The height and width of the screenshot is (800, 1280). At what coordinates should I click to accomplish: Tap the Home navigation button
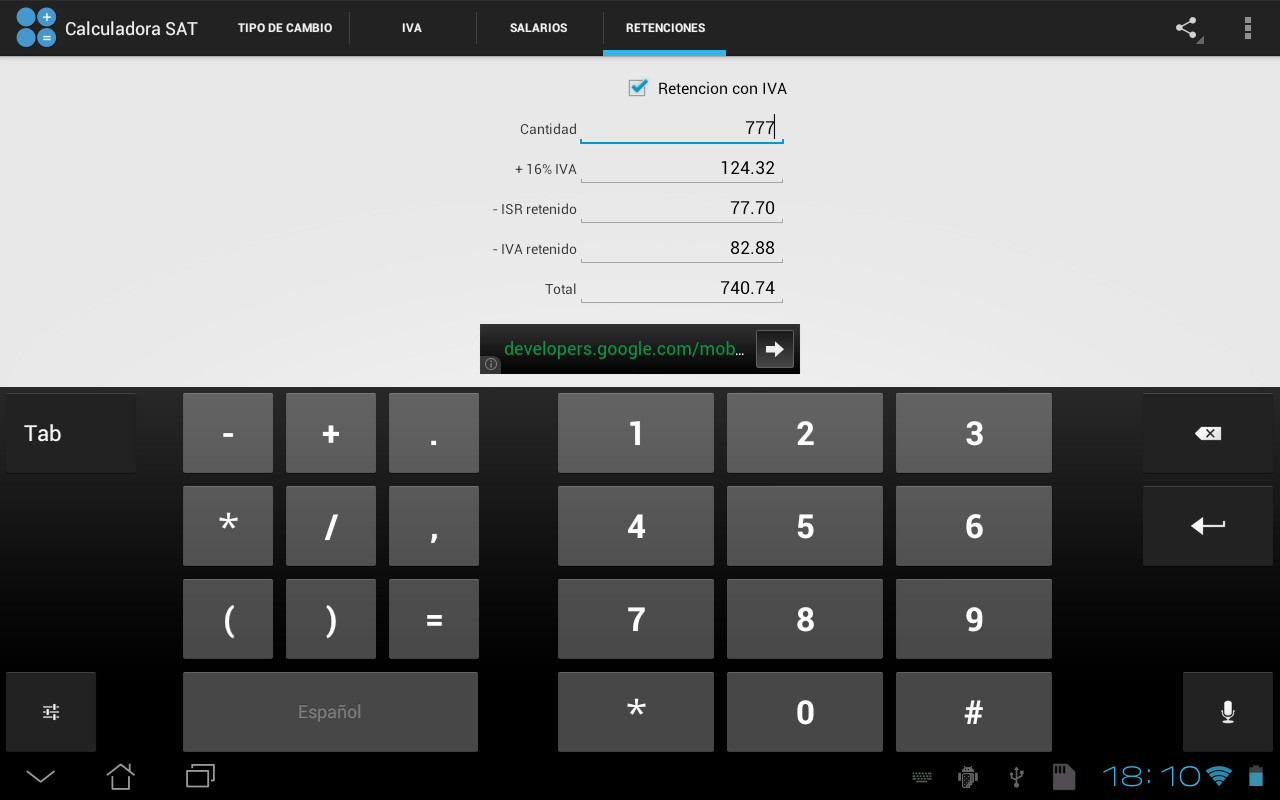point(120,775)
